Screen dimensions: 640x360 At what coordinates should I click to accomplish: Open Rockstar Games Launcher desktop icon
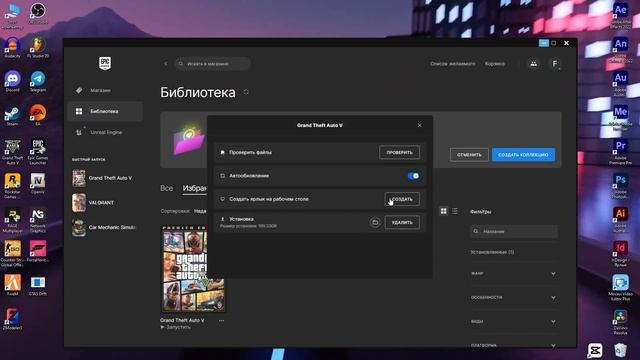point(12,186)
